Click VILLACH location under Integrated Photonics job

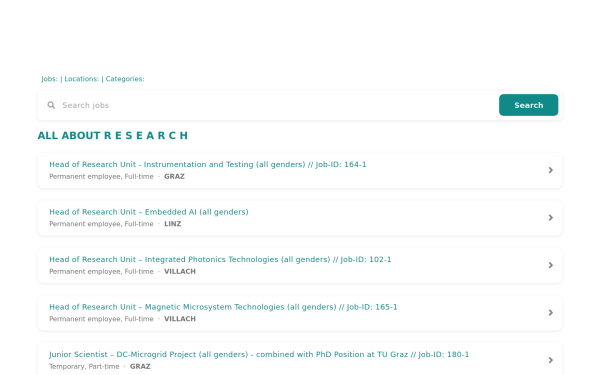click(180, 271)
